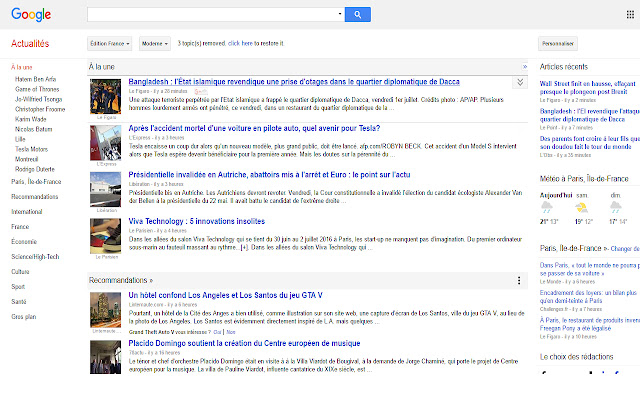Image resolution: width=640 pixels, height=400 pixels.
Task: Click the Google logo
Action: coord(31,15)
